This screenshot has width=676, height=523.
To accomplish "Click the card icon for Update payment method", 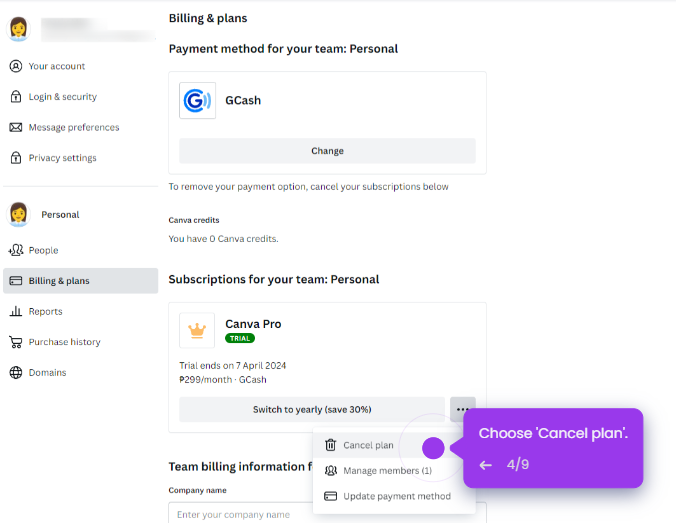I will (x=331, y=496).
